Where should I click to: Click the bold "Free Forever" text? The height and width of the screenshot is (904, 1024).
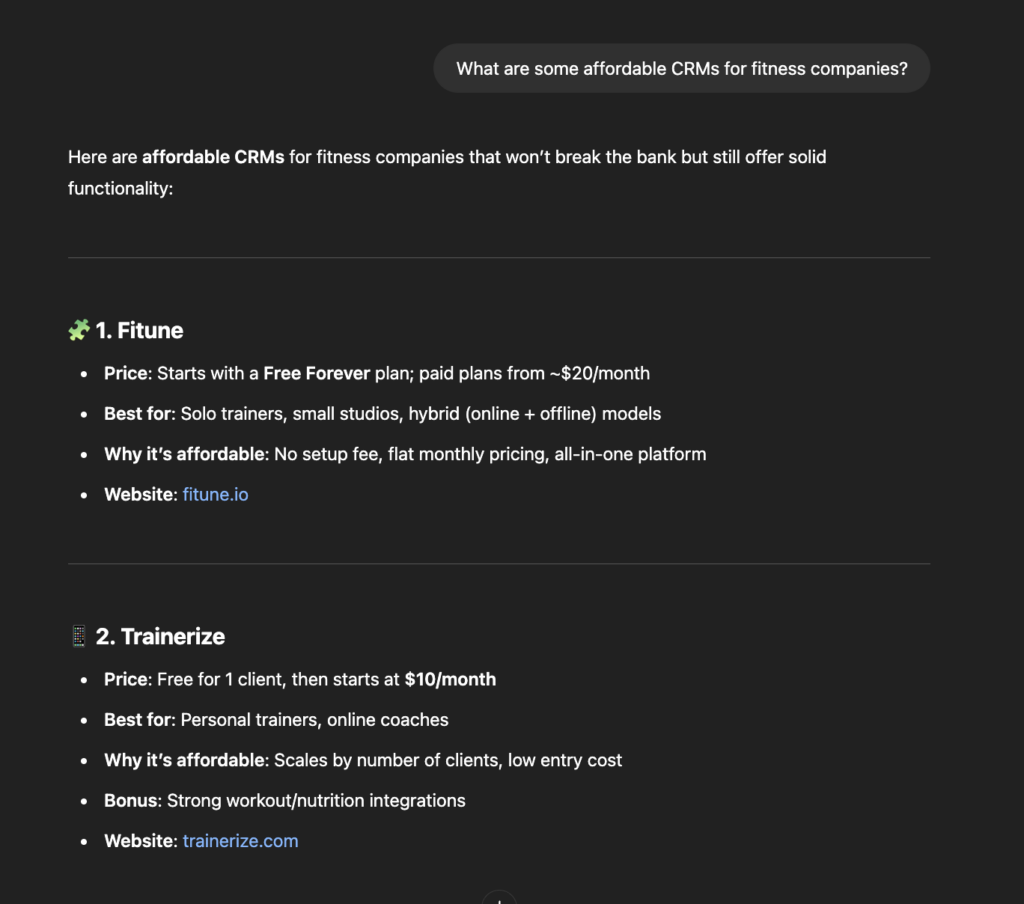click(x=316, y=373)
